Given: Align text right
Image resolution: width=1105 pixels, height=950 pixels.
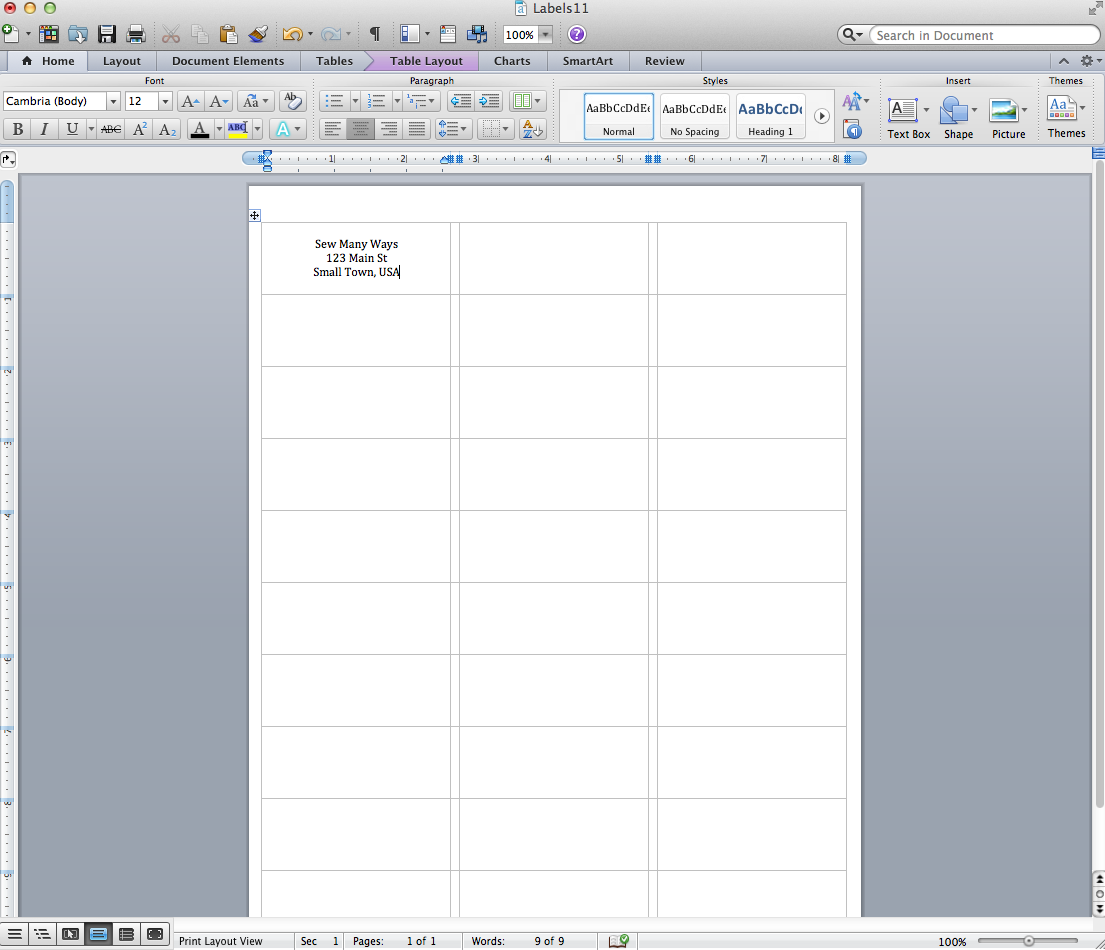Looking at the screenshot, I should [x=388, y=129].
